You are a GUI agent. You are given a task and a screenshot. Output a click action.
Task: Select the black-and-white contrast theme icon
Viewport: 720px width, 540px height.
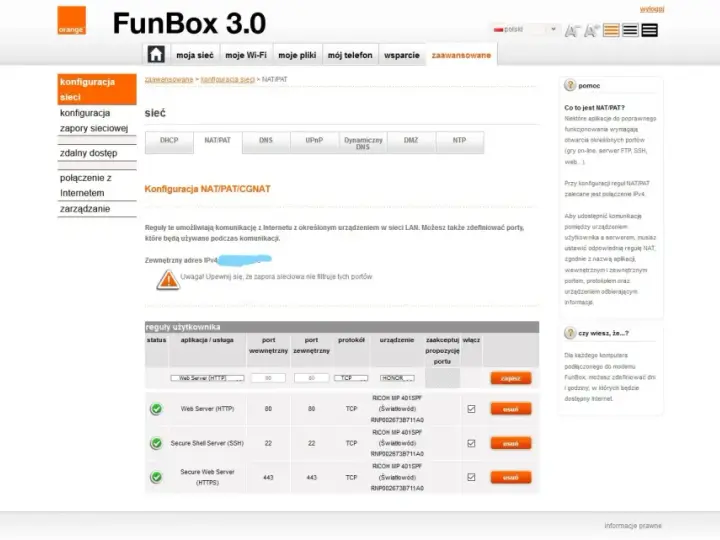[x=630, y=30]
